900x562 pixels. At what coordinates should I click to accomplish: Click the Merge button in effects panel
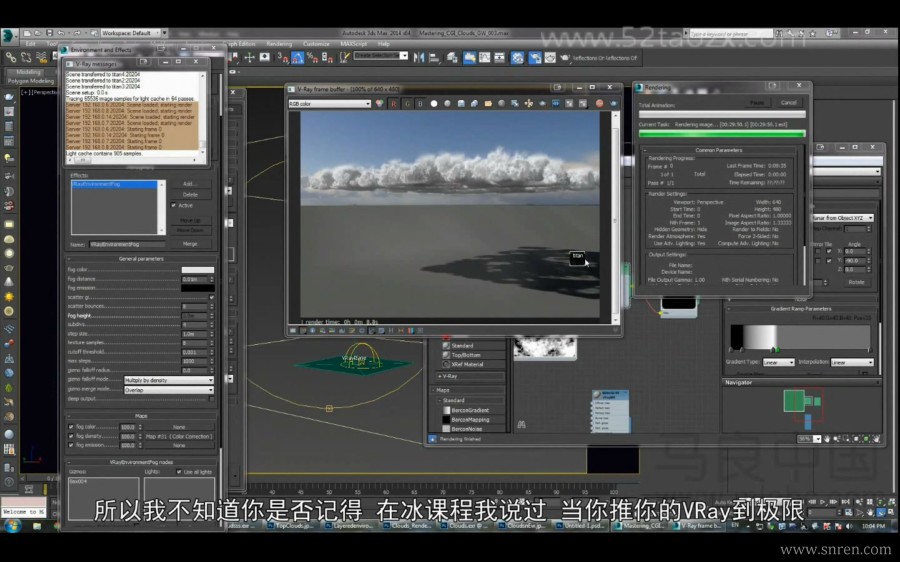[190, 244]
